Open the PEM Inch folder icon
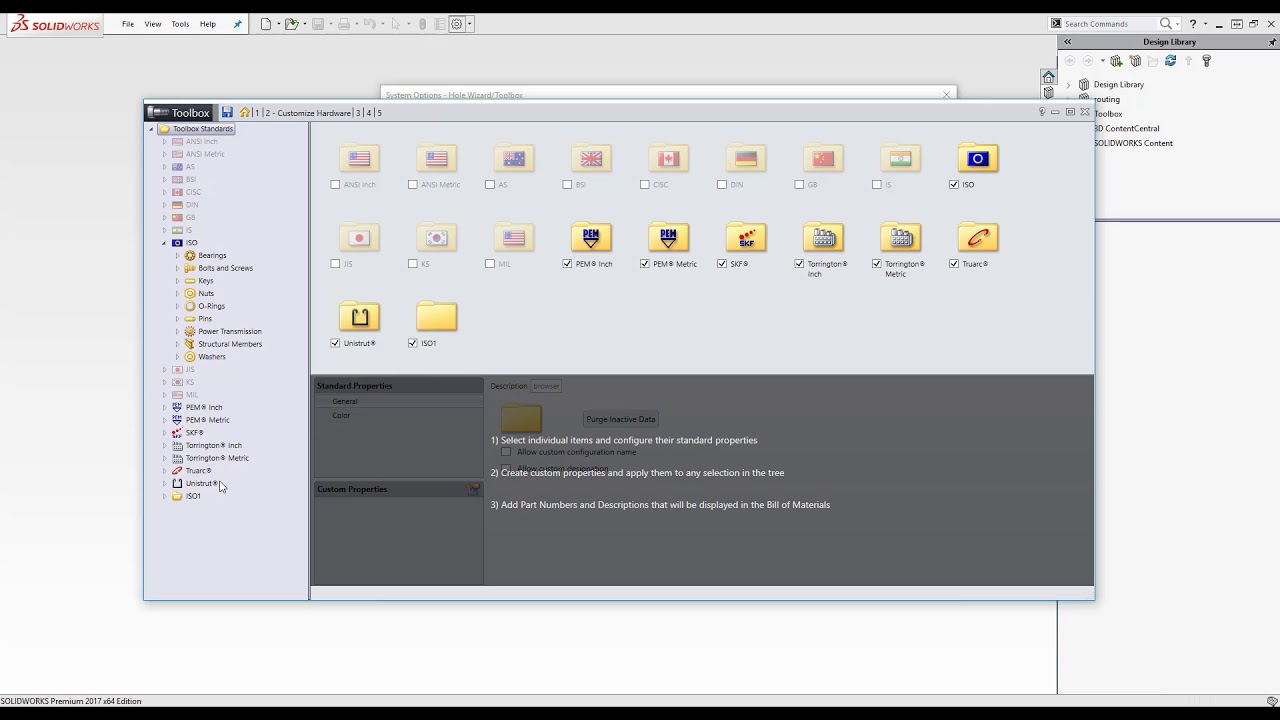This screenshot has width=1280, height=720. click(x=591, y=237)
